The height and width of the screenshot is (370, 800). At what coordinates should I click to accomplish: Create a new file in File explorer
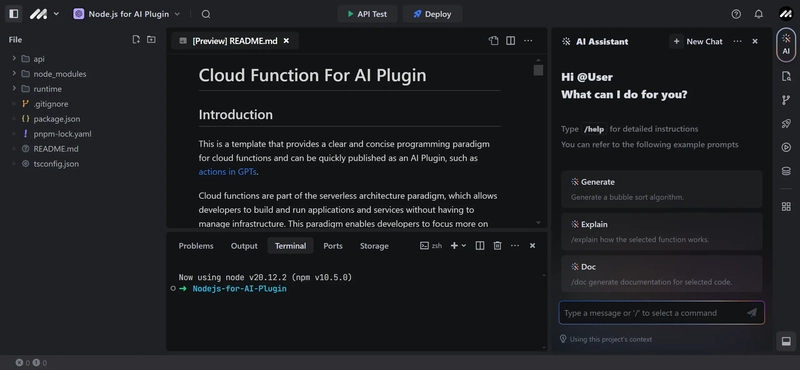point(136,39)
